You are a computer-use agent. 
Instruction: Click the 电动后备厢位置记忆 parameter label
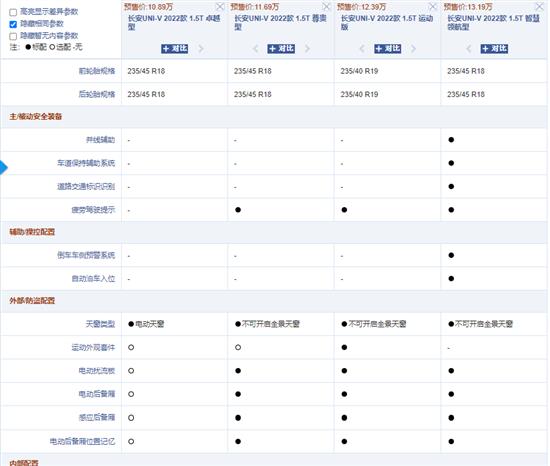click(82, 441)
